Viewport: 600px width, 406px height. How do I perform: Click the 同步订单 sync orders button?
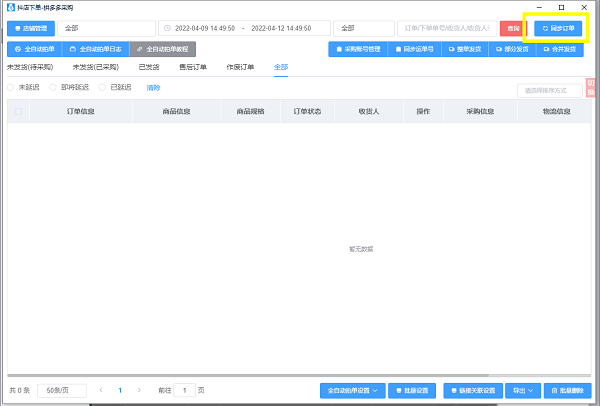557,28
